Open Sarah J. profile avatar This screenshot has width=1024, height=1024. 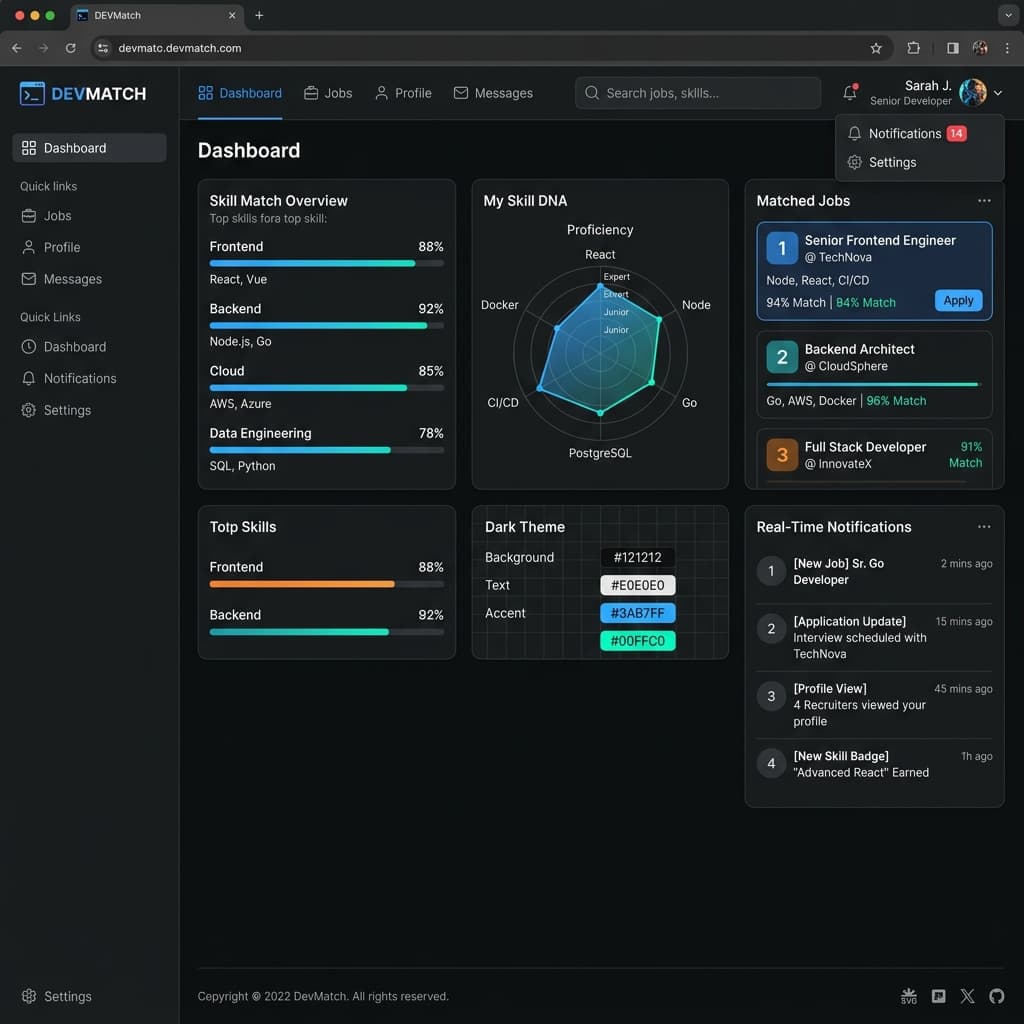(x=972, y=93)
